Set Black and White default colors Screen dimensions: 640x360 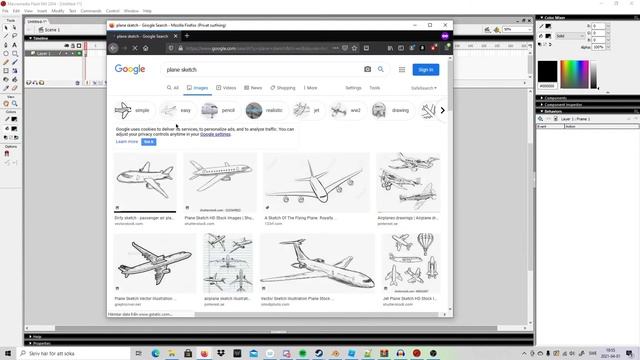6,138
